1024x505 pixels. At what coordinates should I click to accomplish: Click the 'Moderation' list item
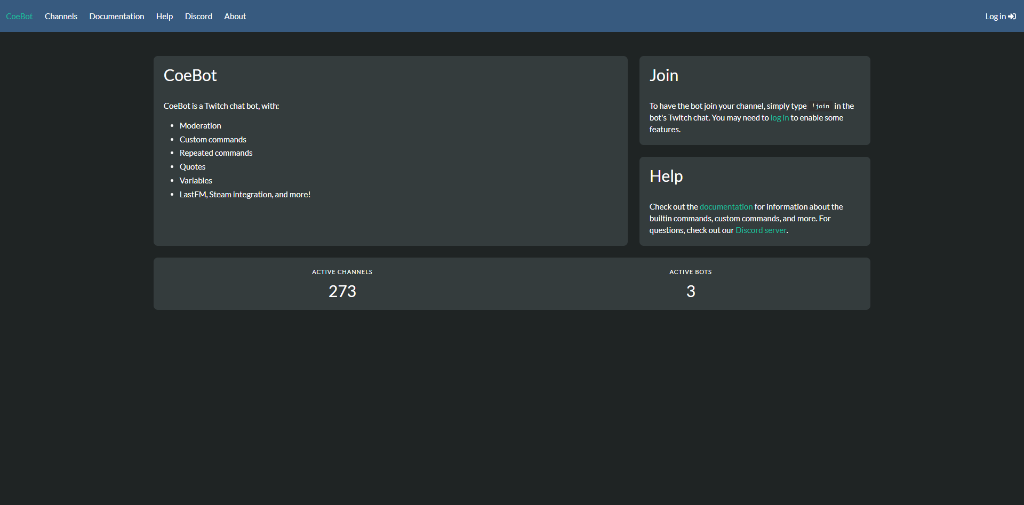point(200,125)
